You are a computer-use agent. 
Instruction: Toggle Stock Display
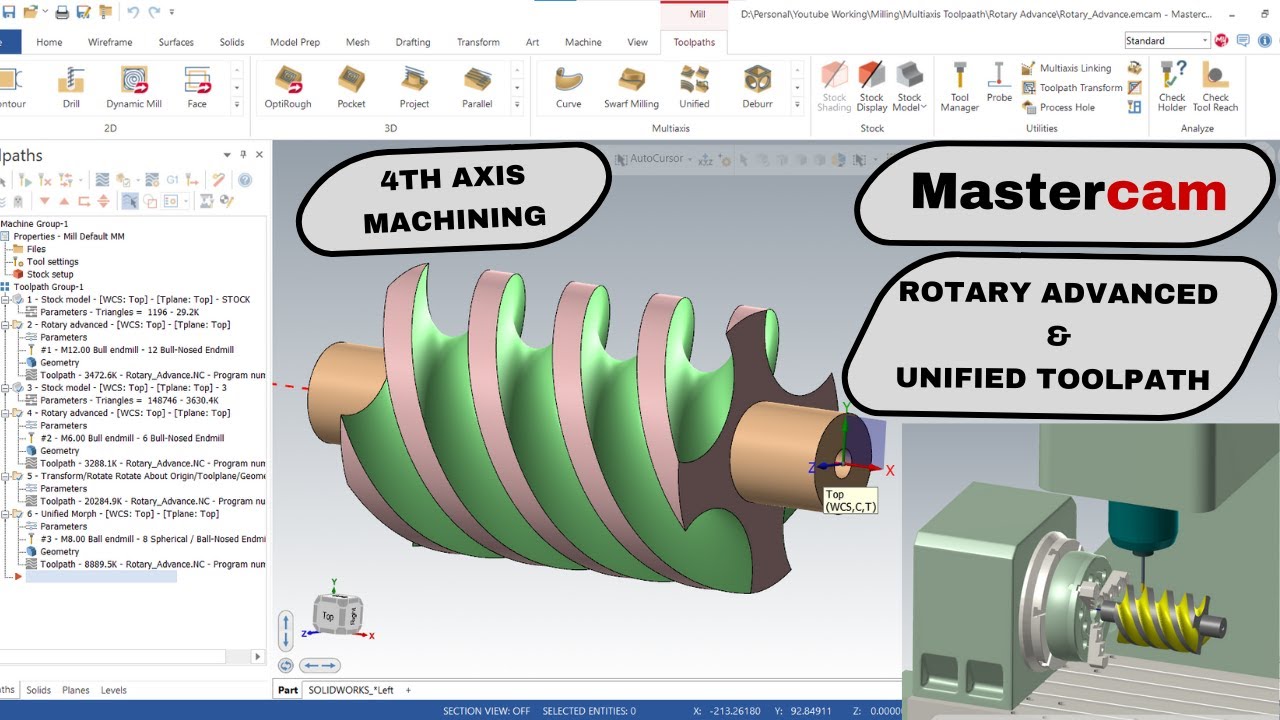point(872,87)
